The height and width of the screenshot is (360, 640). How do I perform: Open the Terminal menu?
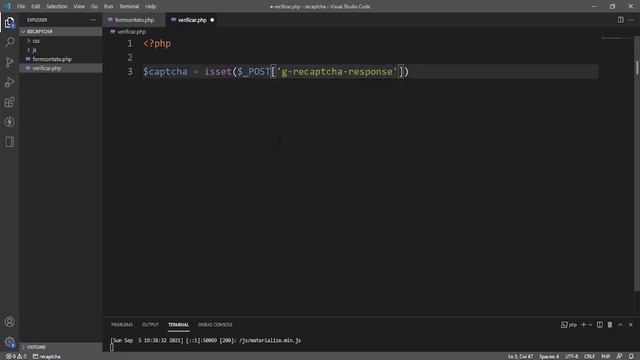tap(129, 6)
